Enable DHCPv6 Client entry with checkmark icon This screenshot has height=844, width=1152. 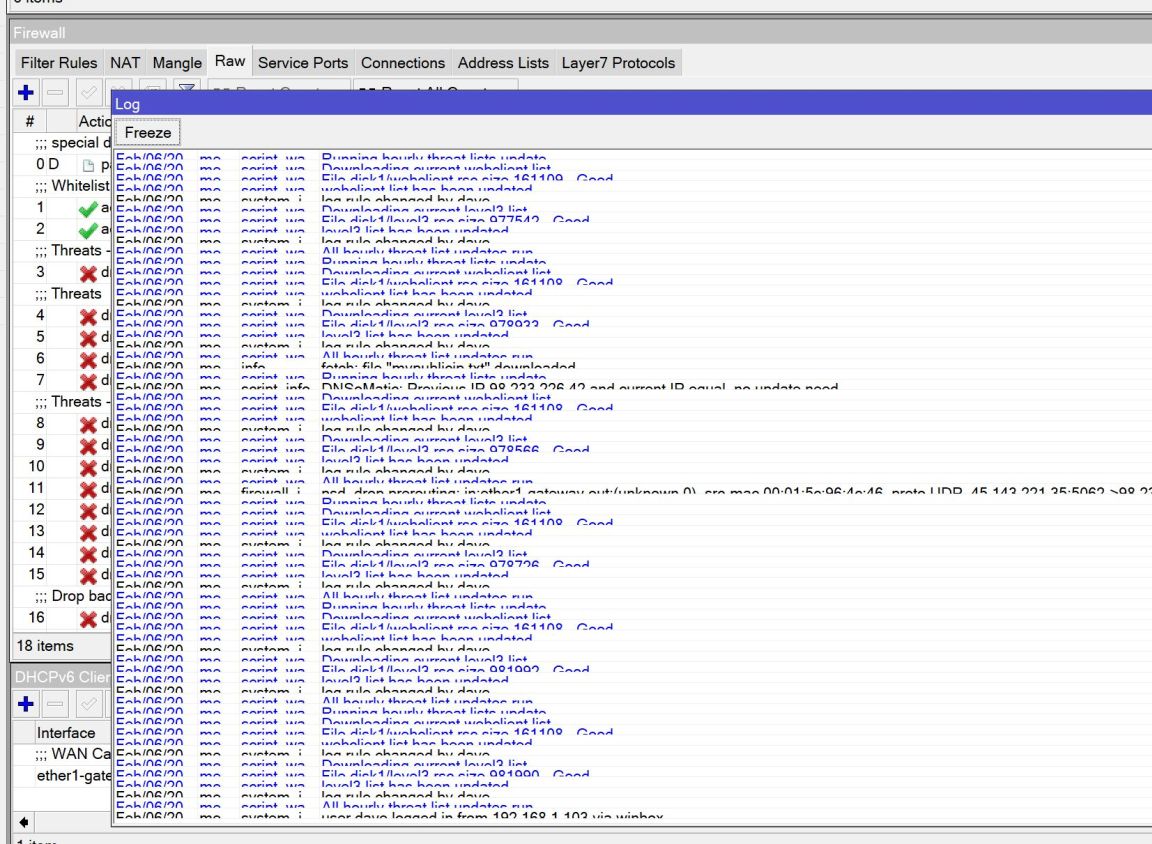tap(88, 704)
